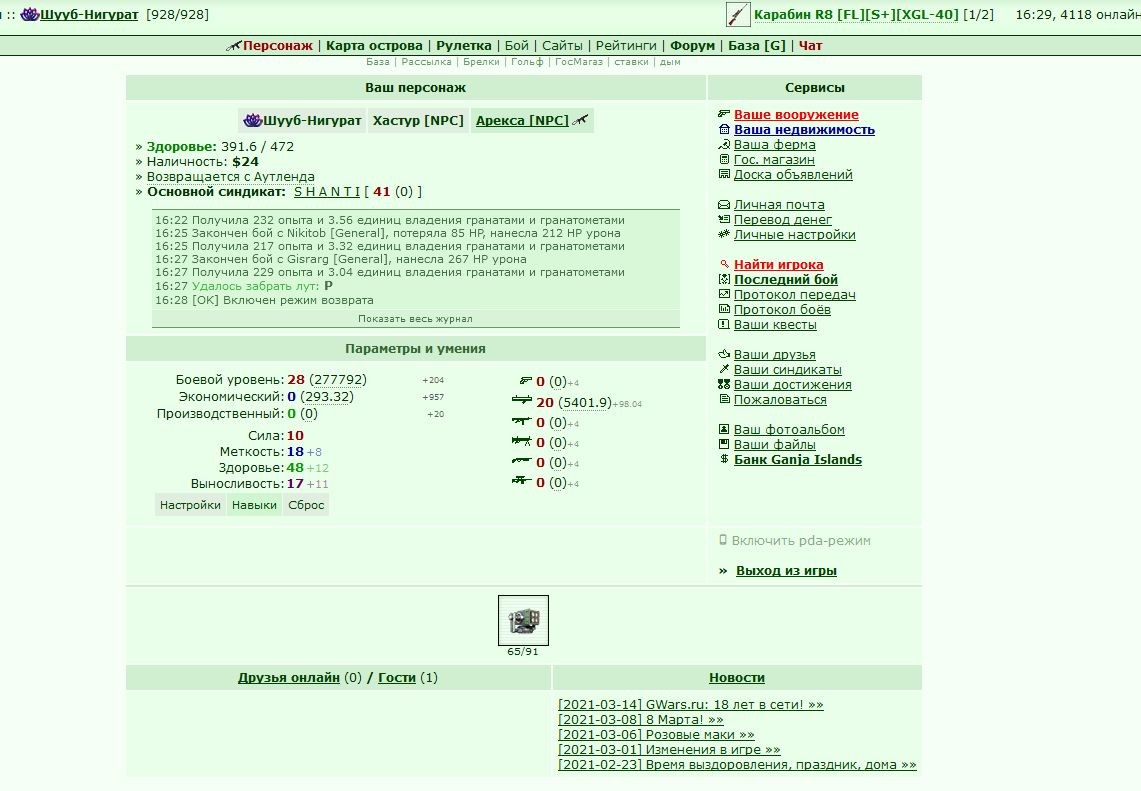Open Рейтинги in the top menu
This screenshot has width=1141, height=791.
(x=626, y=45)
